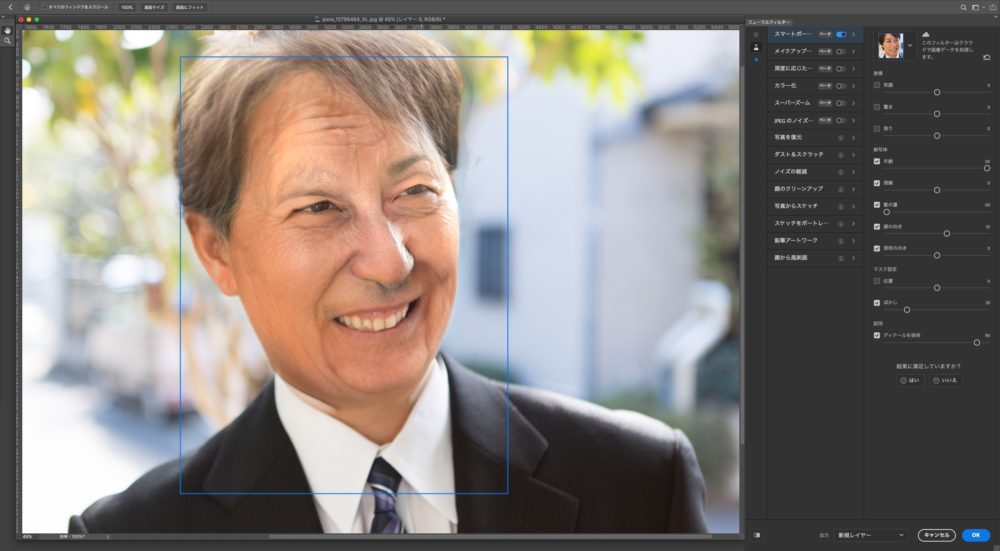Uncheck the 年齢 checkbox

click(877, 161)
